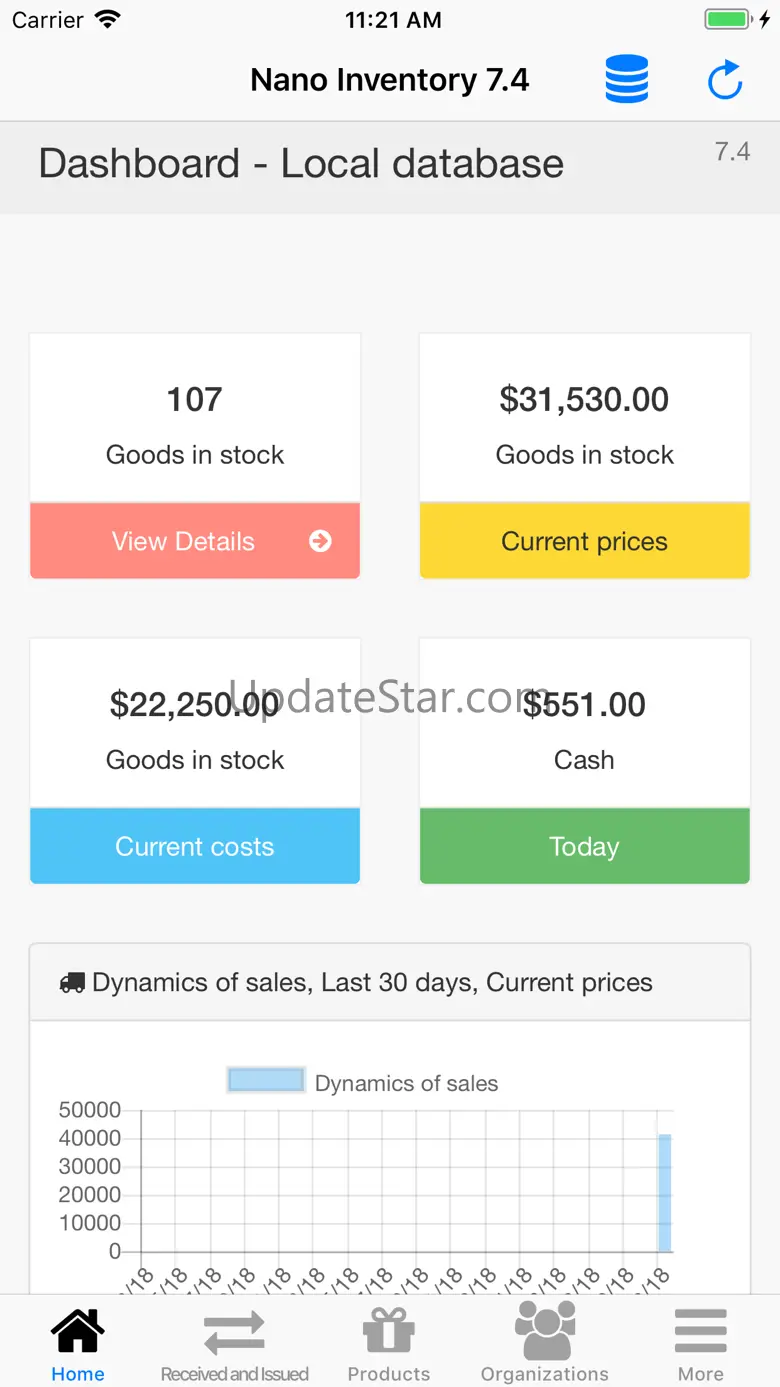The image size is (780, 1387).
Task: Tap the blue database icon
Action: point(627,79)
